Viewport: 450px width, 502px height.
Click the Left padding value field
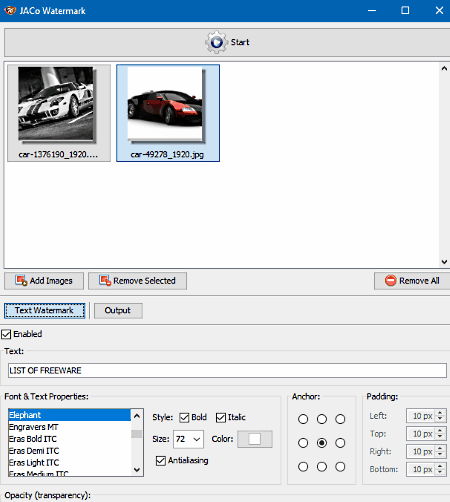421,416
